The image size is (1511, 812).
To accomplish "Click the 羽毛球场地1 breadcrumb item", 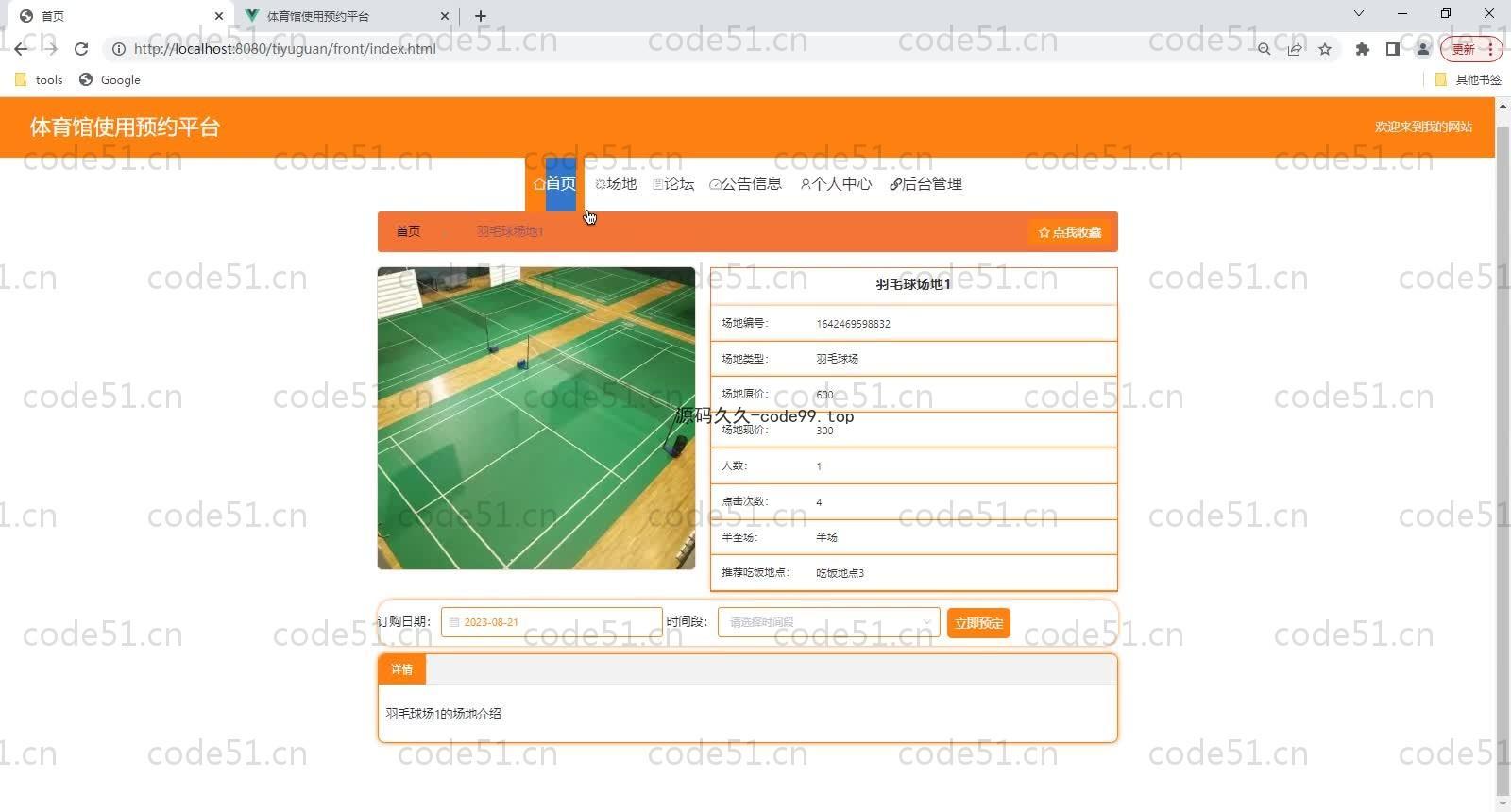I will pos(510,231).
